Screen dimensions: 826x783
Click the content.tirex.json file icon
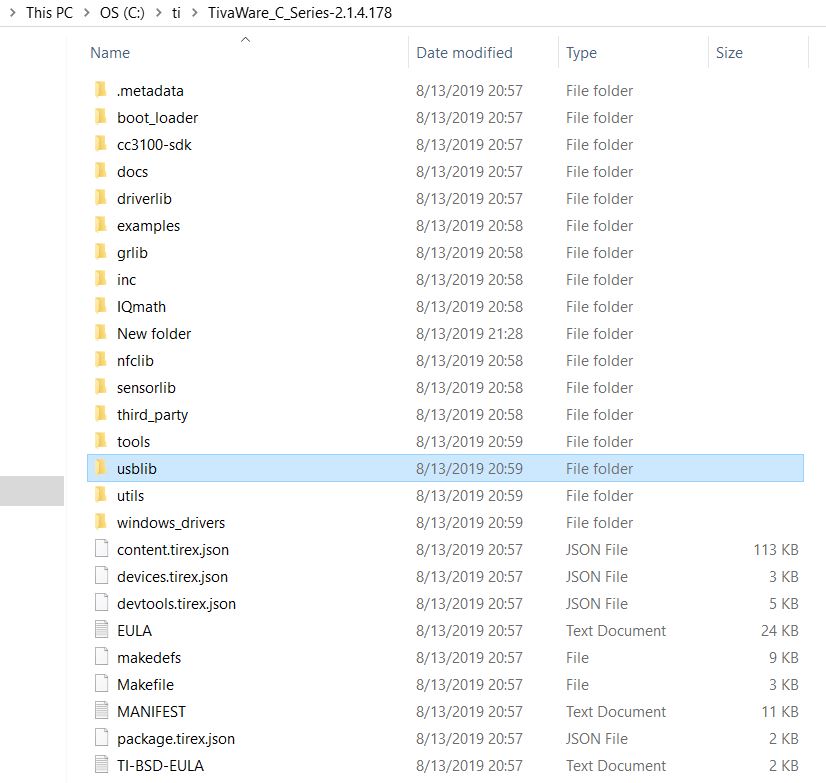[x=101, y=549]
